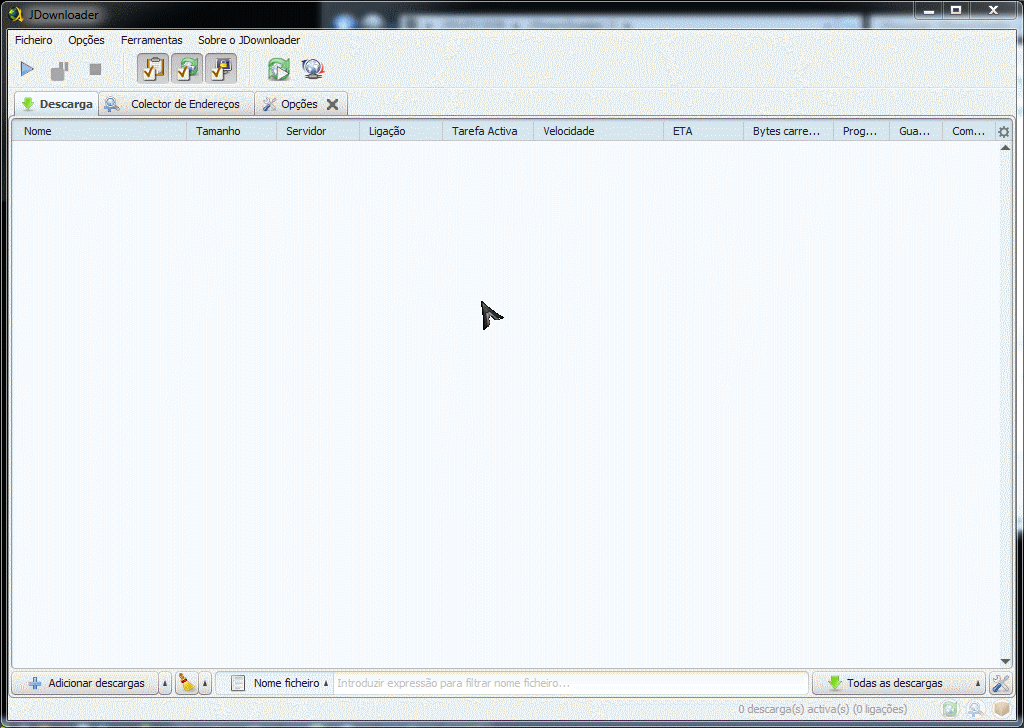Screen dimensions: 1024x728
Task: Click the bottom-right tools settings icon
Action: point(1000,684)
